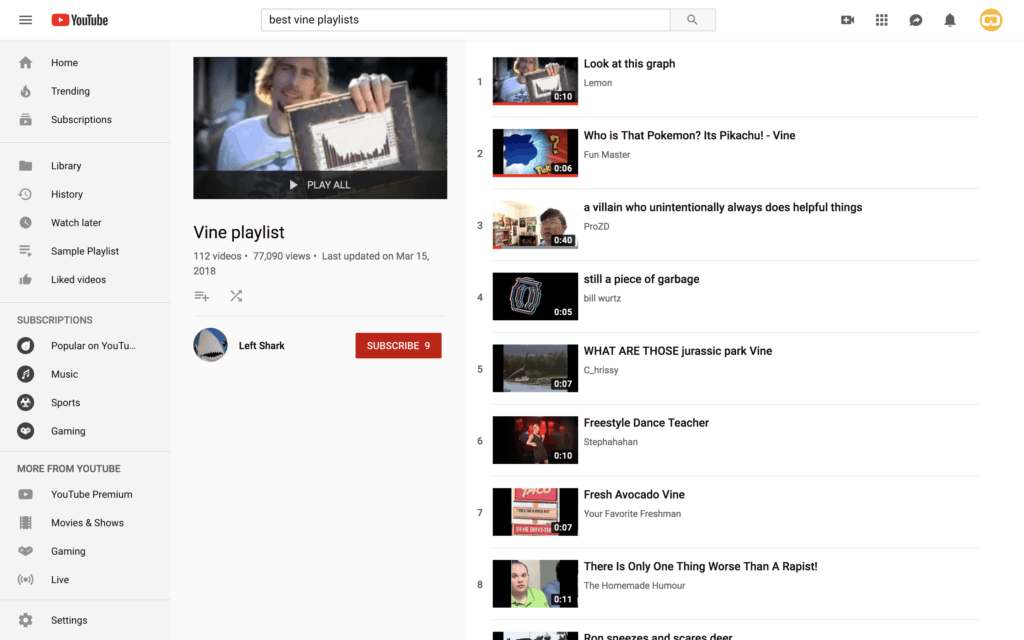Start a search with the magnifier icon
The image size is (1024, 640).
692,19
